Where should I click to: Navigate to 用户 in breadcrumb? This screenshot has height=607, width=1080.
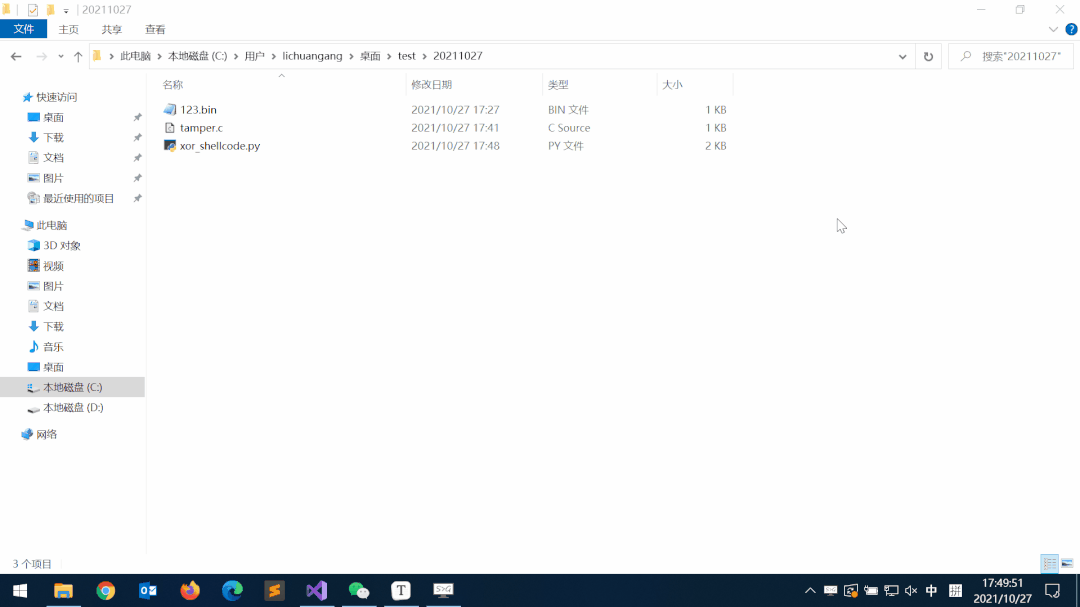pos(254,56)
